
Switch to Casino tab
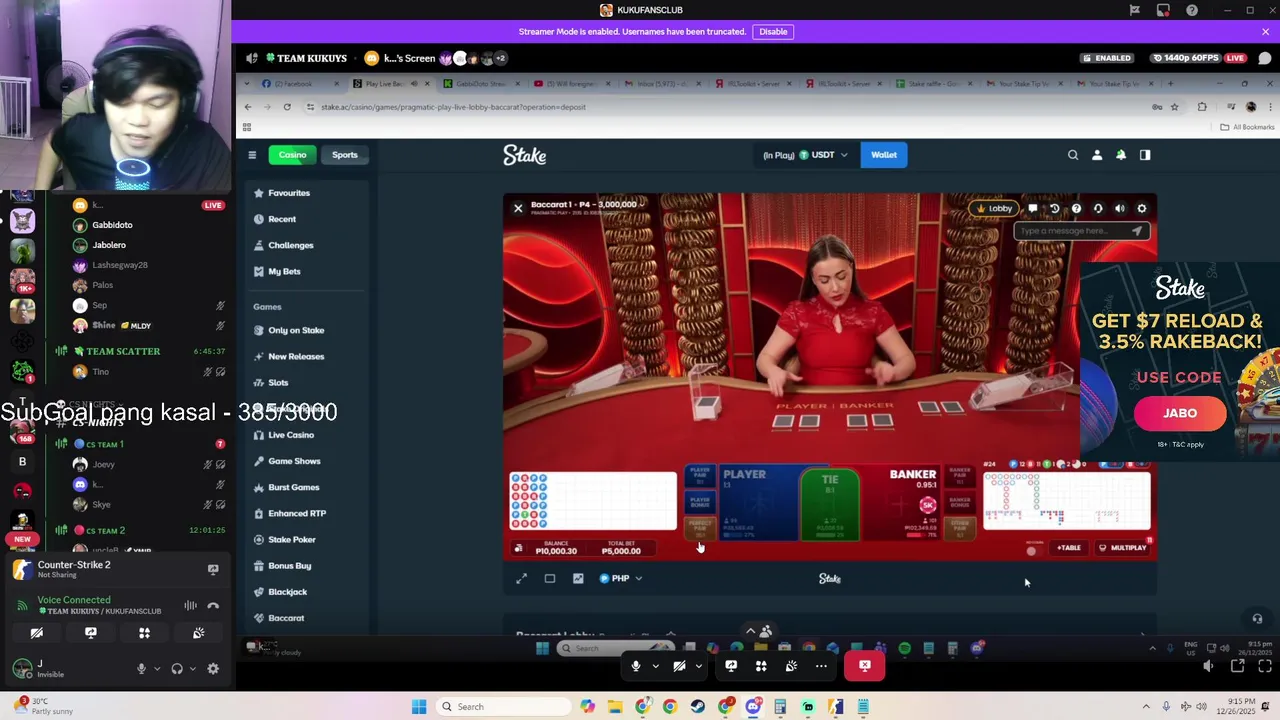tap(292, 155)
